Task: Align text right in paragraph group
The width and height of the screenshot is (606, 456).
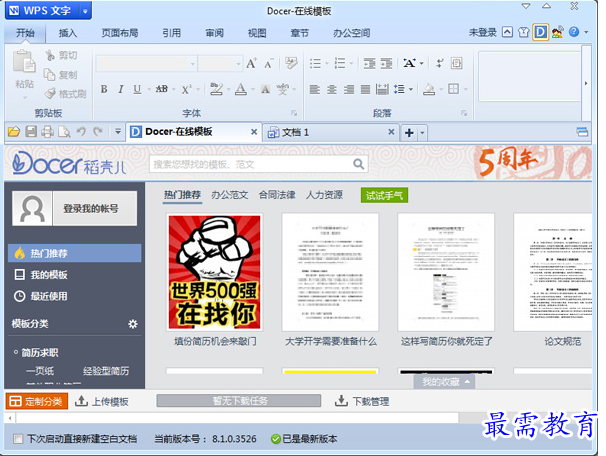Action: click(x=349, y=89)
